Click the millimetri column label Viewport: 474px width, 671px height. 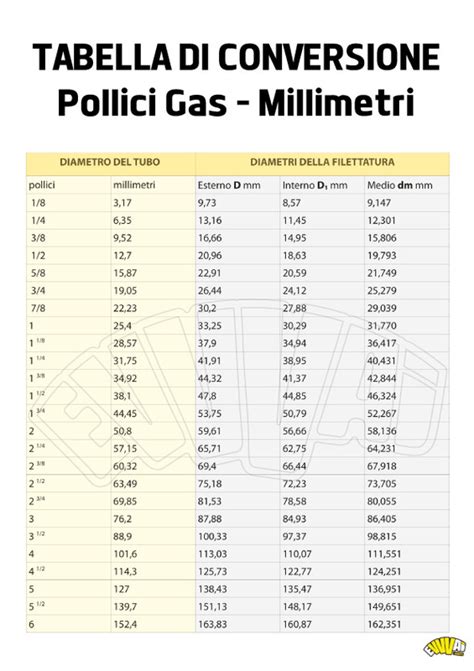click(134, 185)
